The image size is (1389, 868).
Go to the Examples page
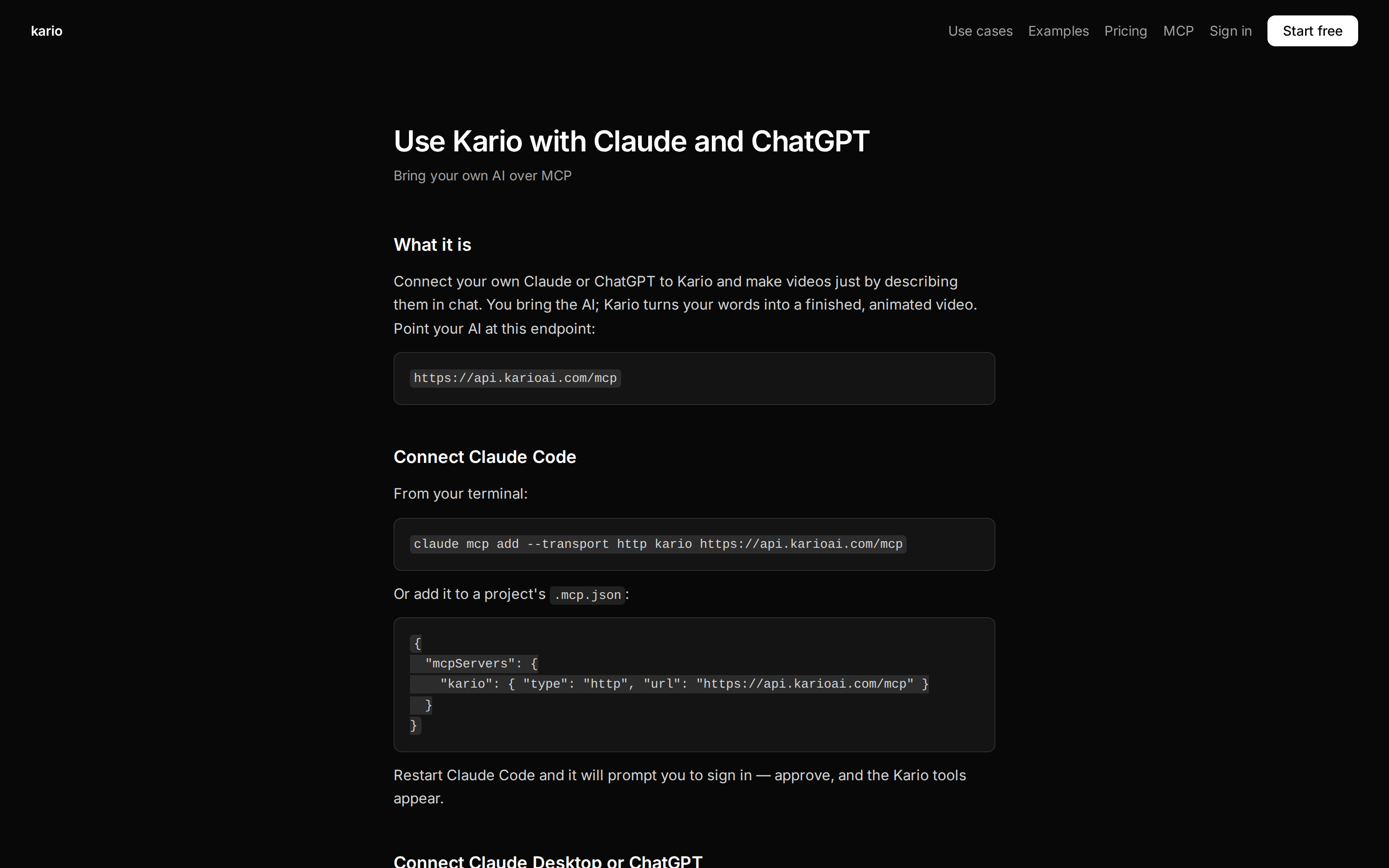tap(1059, 31)
